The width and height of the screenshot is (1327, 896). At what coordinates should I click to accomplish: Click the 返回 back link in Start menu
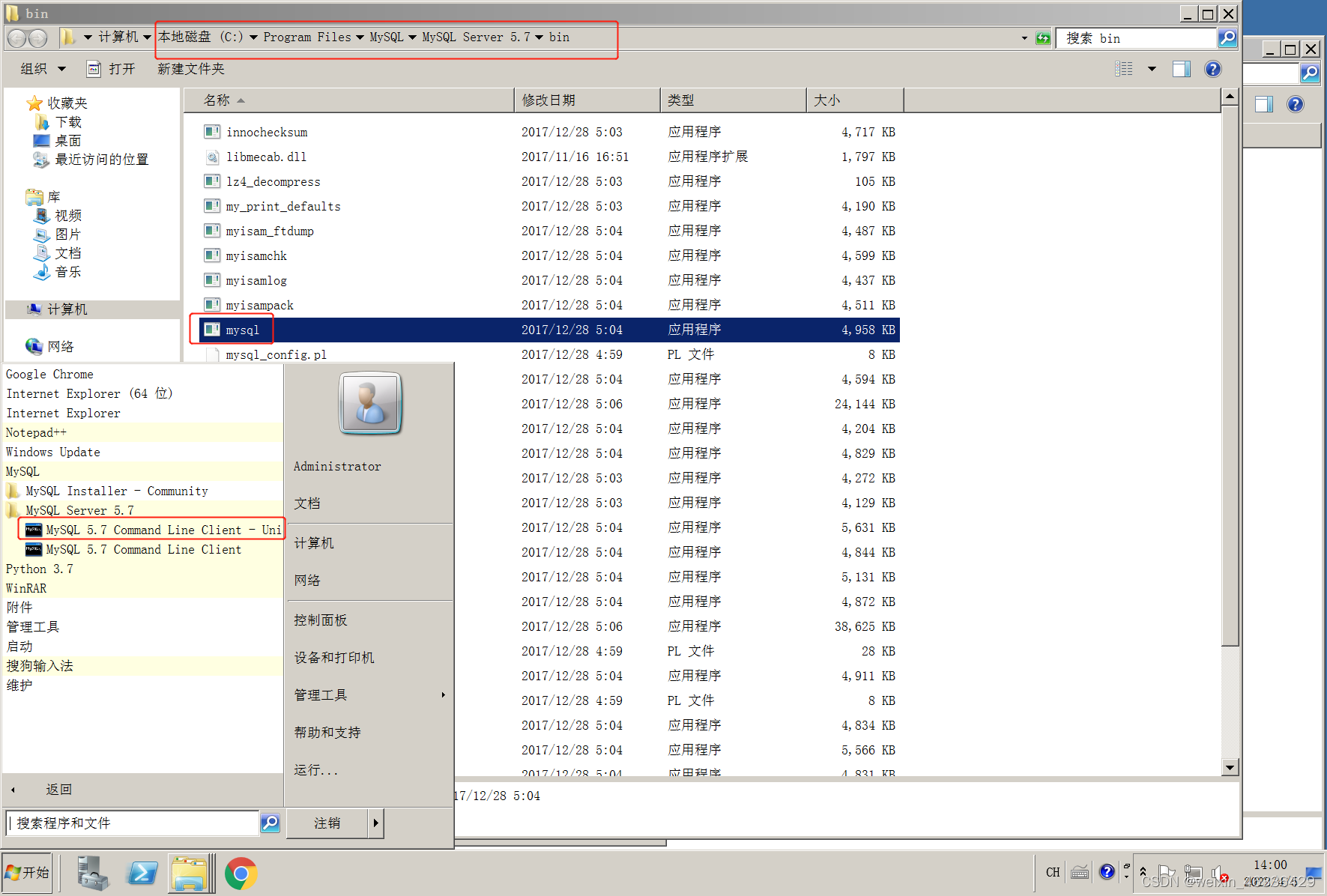59,790
